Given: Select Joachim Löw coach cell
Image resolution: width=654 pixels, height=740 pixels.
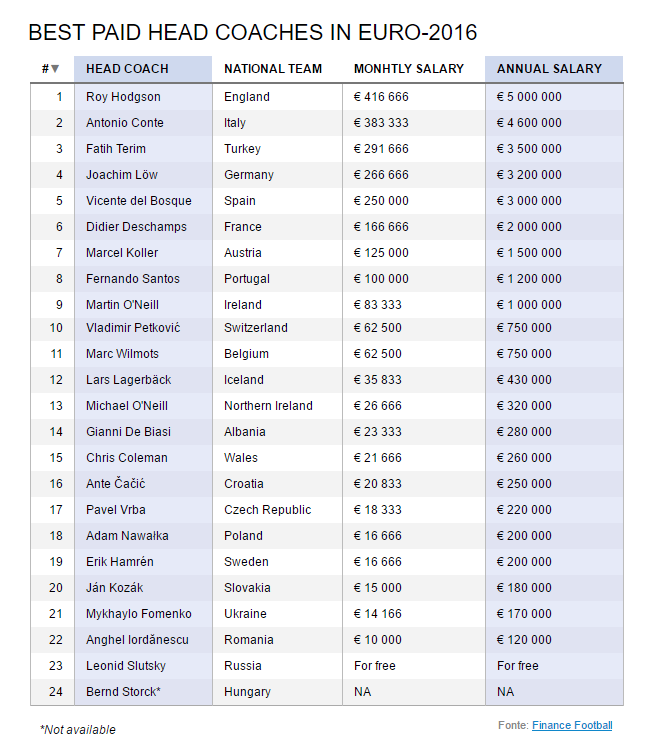Looking at the screenshot, I should pos(124,175).
